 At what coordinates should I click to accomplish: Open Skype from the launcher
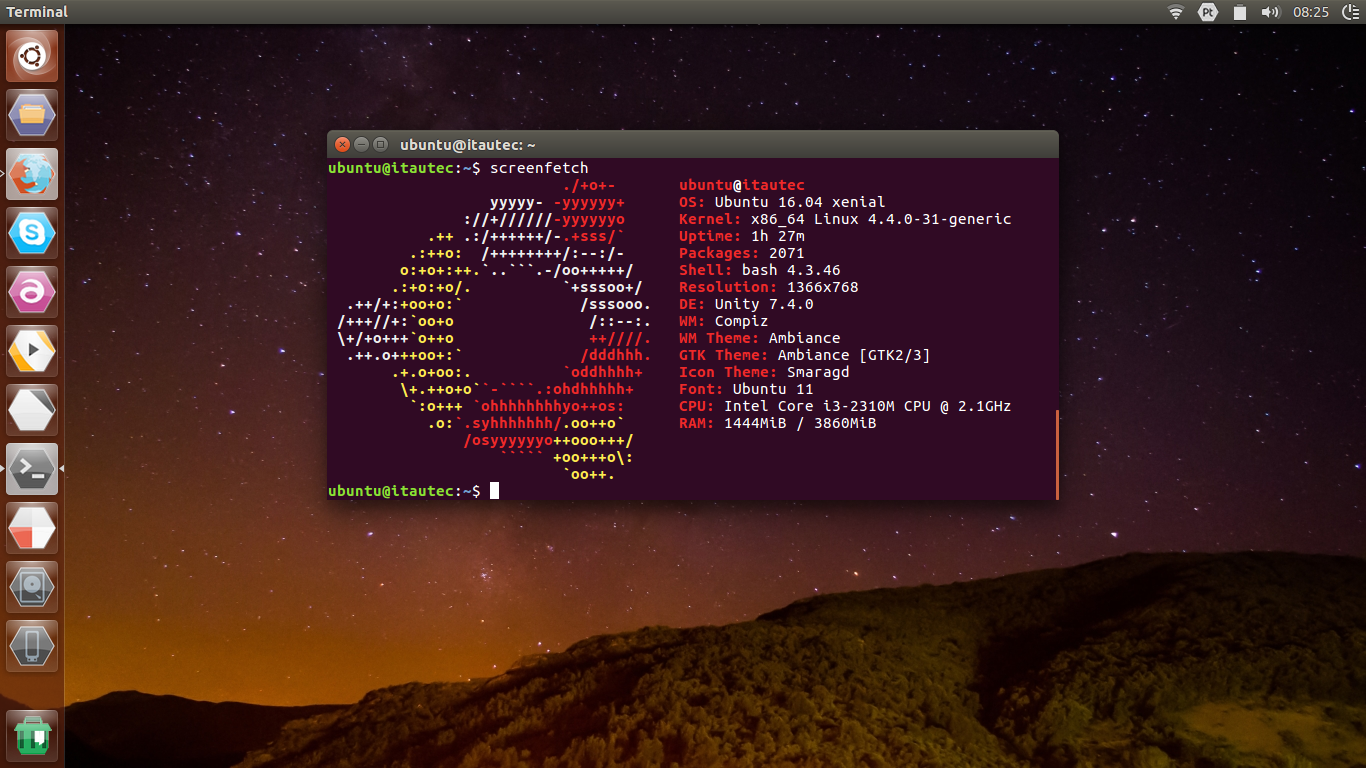click(32, 233)
